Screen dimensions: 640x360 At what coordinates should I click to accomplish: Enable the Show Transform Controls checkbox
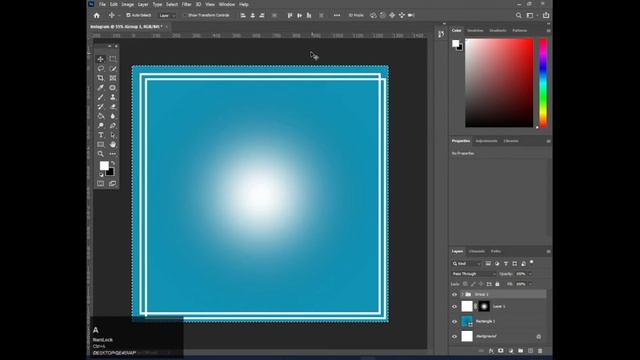click(x=184, y=16)
